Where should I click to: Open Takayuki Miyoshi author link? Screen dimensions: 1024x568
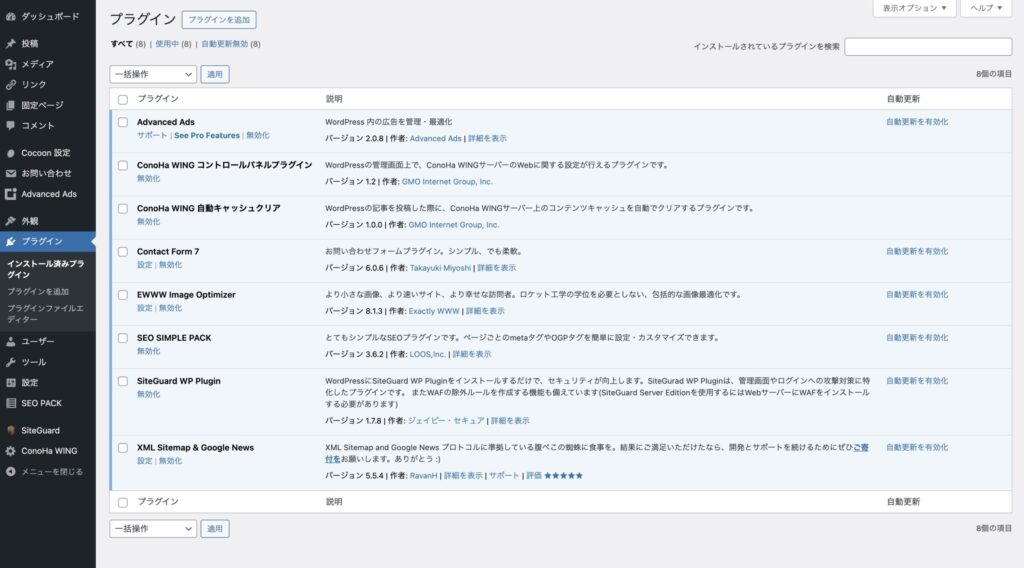pos(440,268)
